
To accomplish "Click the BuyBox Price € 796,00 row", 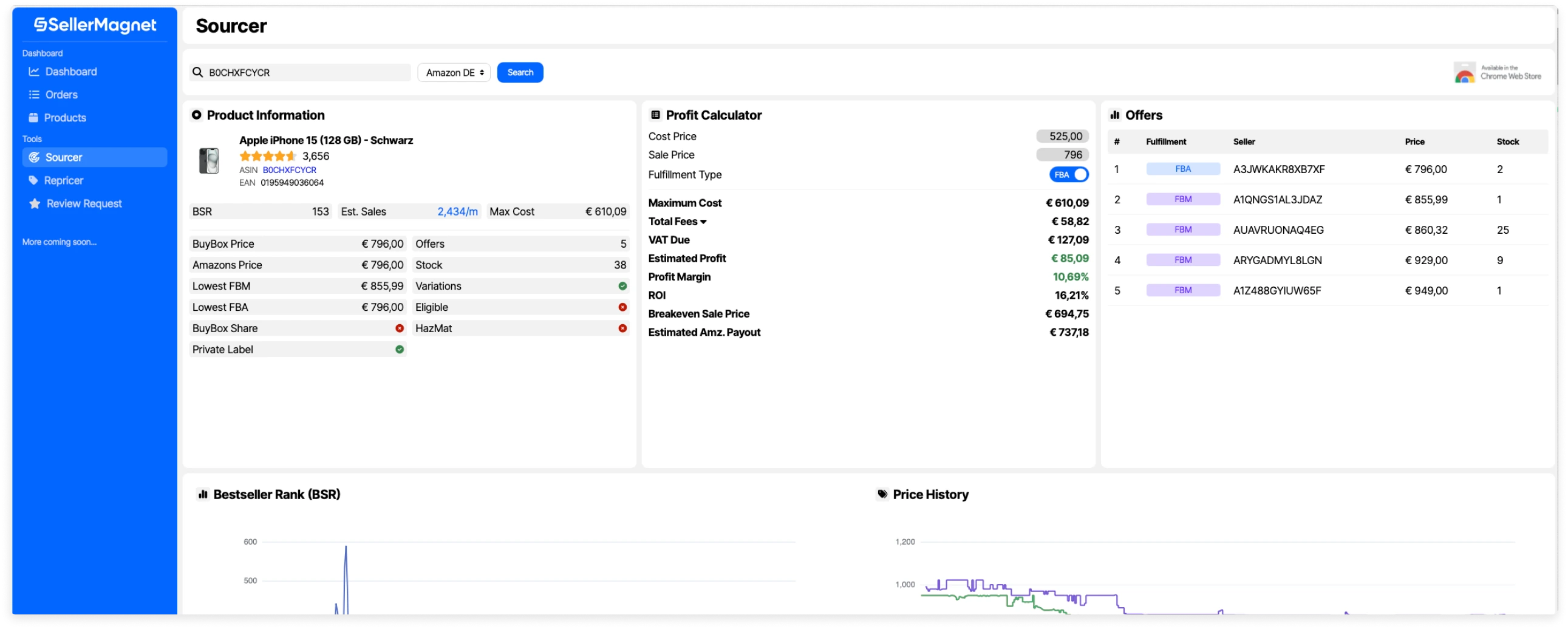I will click(298, 244).
